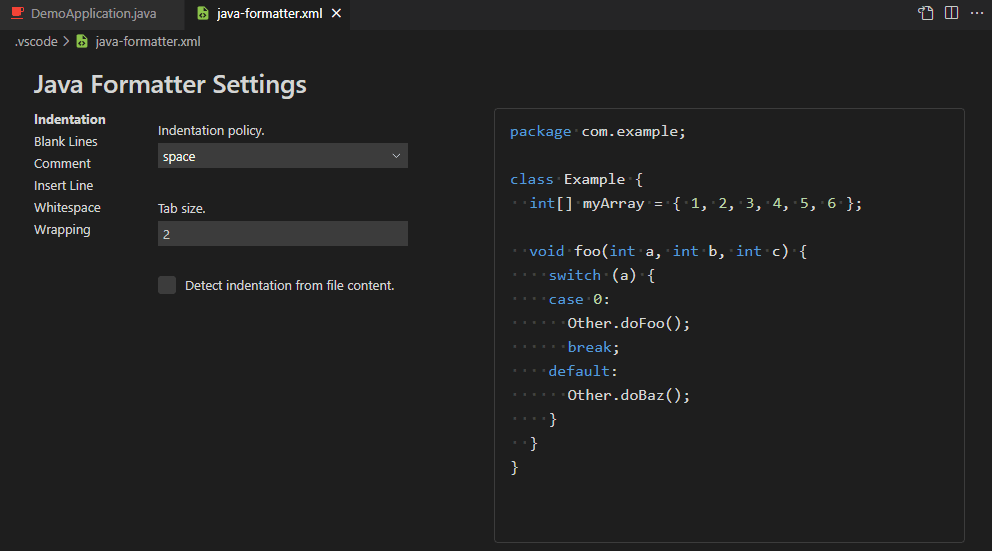This screenshot has height=551, width=992.
Task: Open the DemoApplication.java tab
Action: [93, 13]
